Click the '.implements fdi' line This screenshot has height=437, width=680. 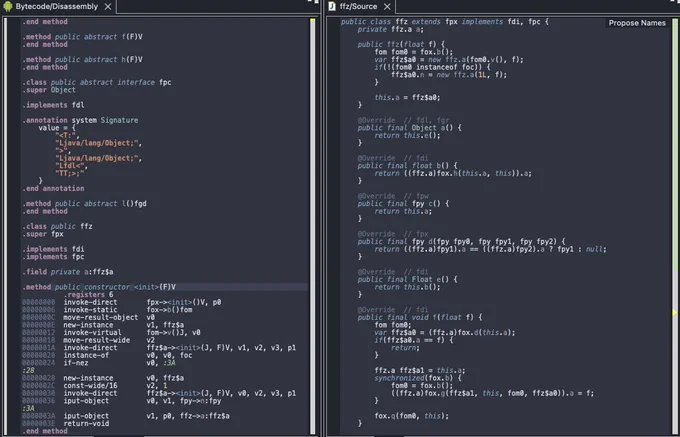[53, 249]
